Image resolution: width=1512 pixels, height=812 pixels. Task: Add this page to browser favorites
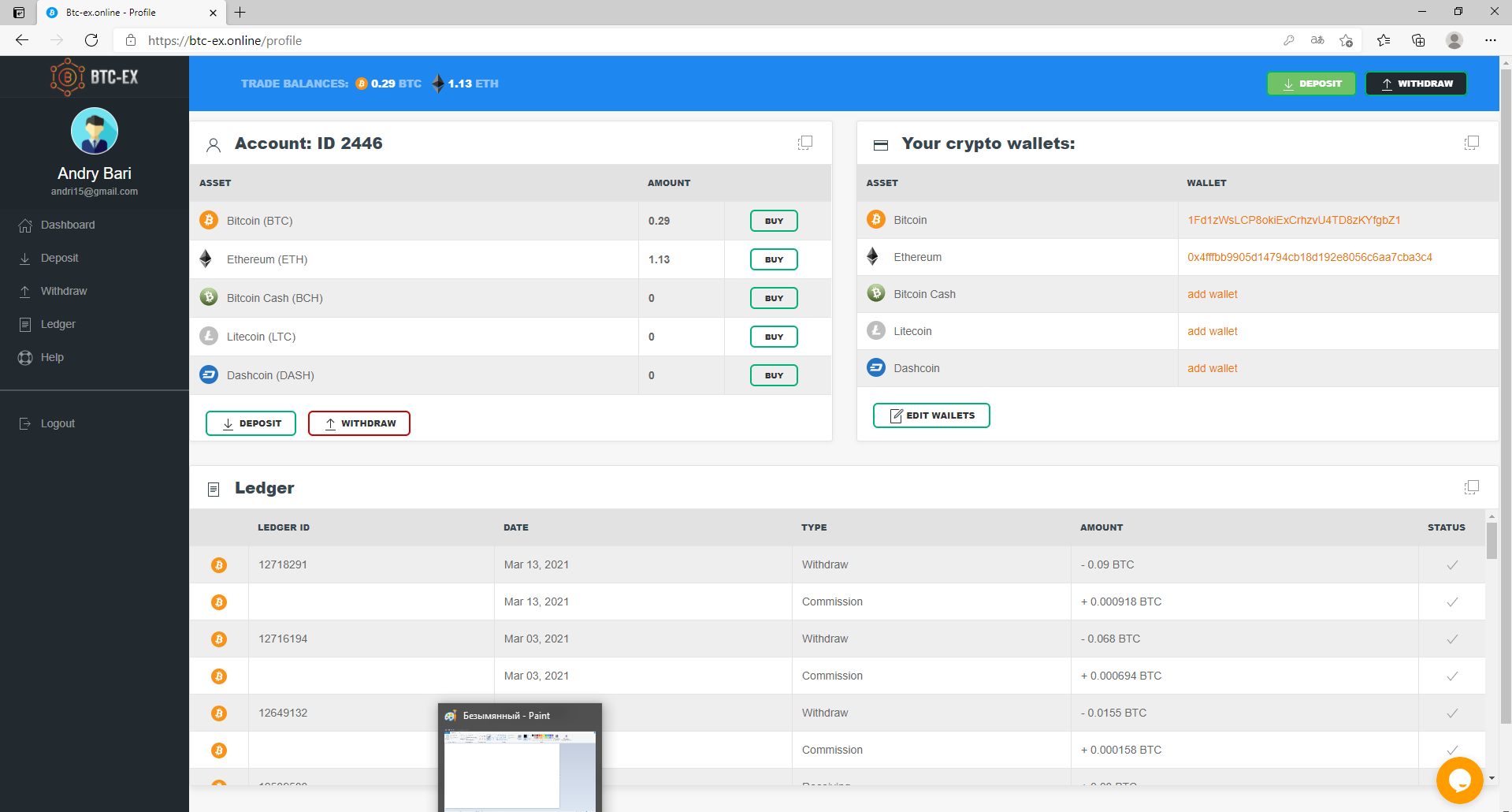click(1346, 40)
